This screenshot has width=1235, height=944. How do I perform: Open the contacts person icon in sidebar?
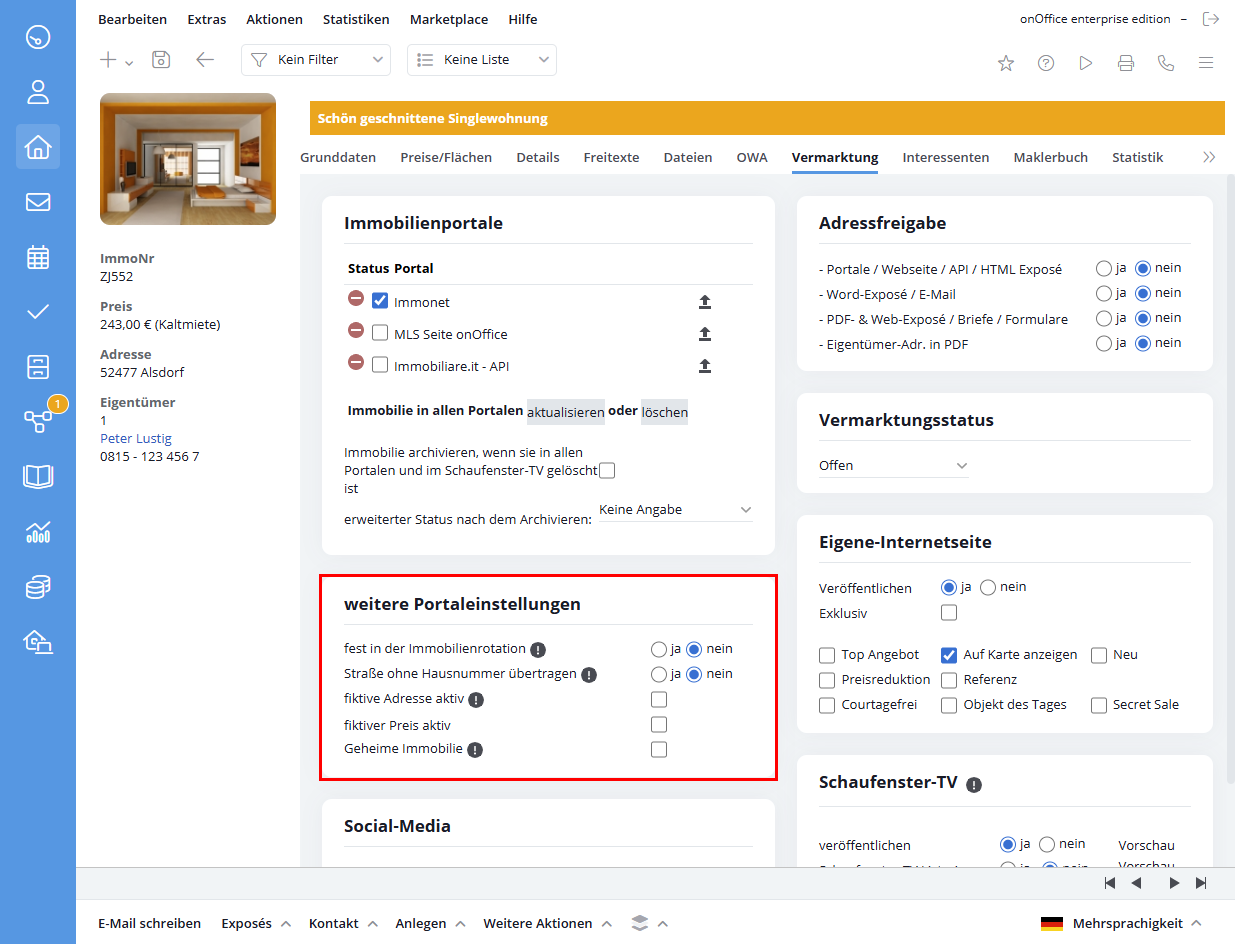click(38, 93)
